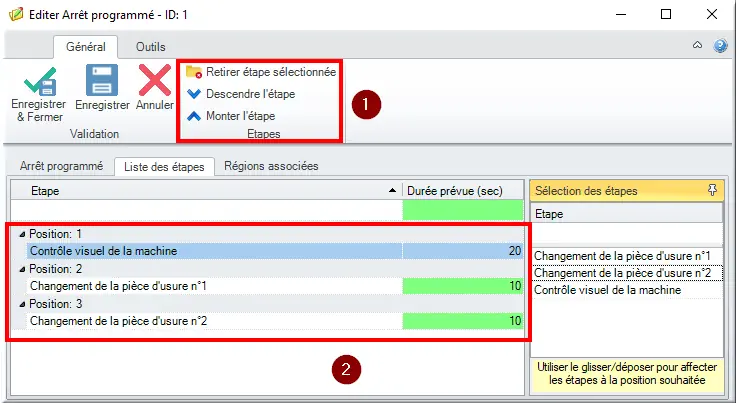This screenshot has height=403, width=736.
Task: Select row Changement de la pièce d'usure n°1 in the positions list
Action: click(x=214, y=286)
